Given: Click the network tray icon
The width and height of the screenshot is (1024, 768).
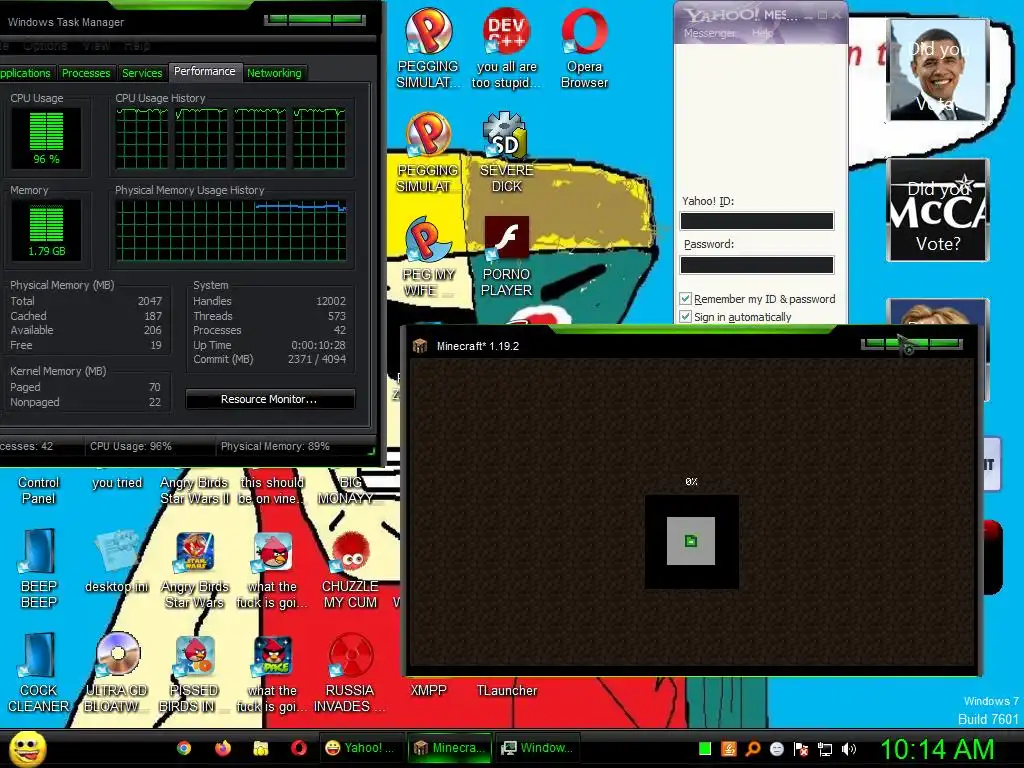Looking at the screenshot, I should coord(825,749).
